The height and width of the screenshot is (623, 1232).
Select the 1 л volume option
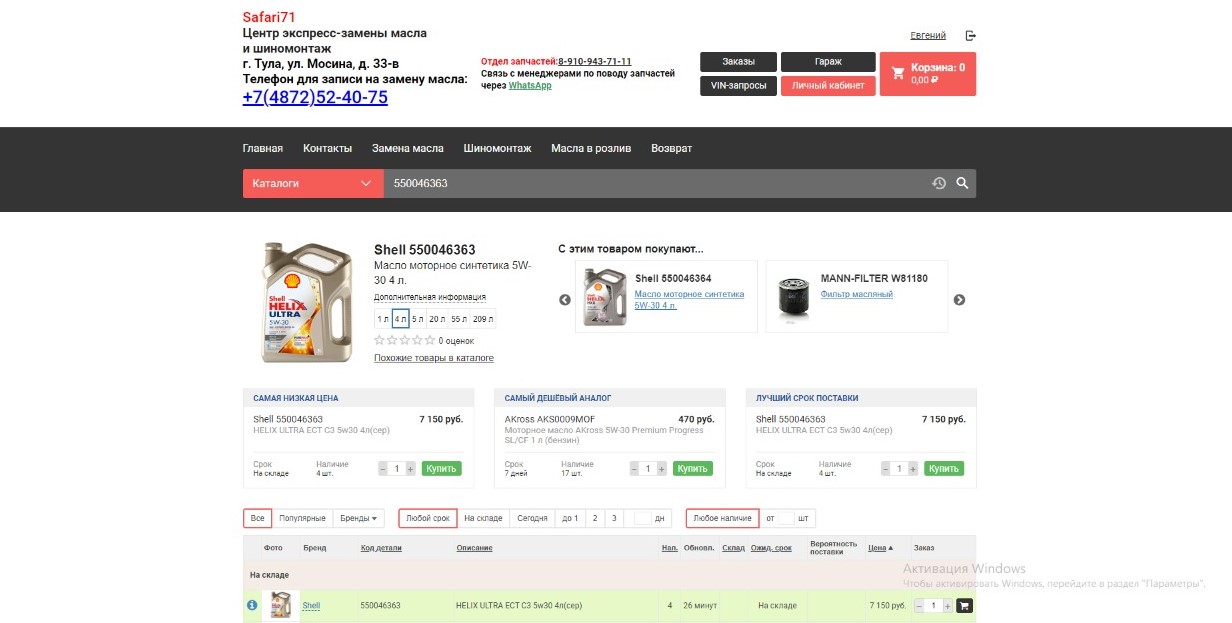pos(383,319)
